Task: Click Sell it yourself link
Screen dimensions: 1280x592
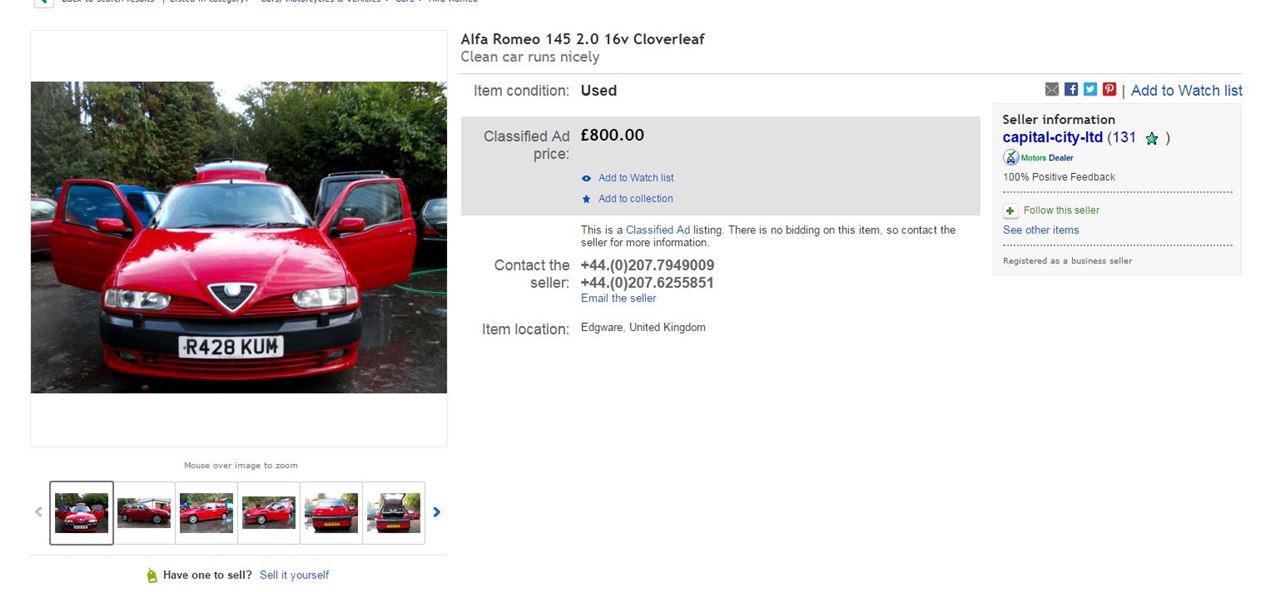Action: coord(294,575)
